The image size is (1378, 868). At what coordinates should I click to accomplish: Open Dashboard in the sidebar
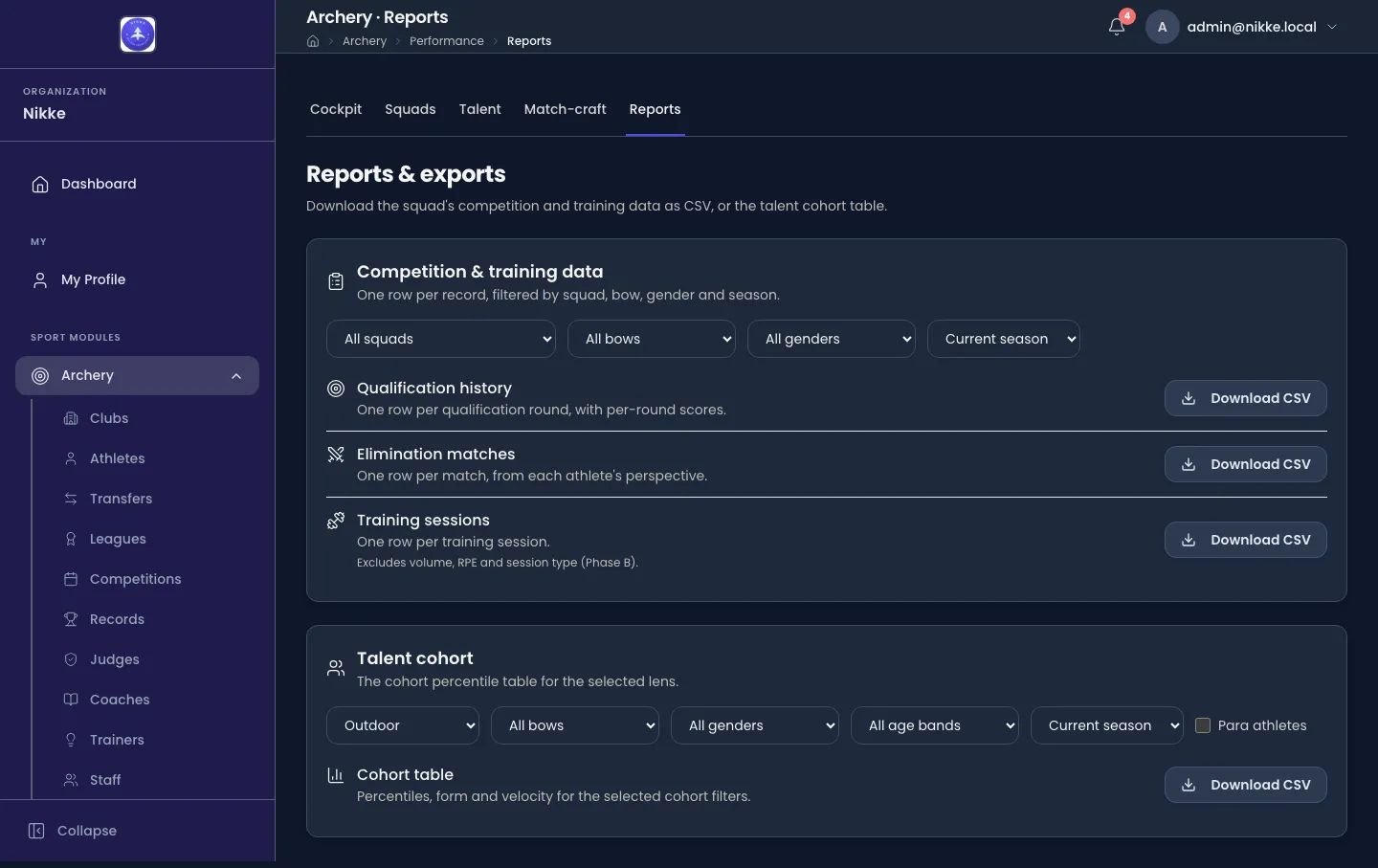tap(137, 184)
